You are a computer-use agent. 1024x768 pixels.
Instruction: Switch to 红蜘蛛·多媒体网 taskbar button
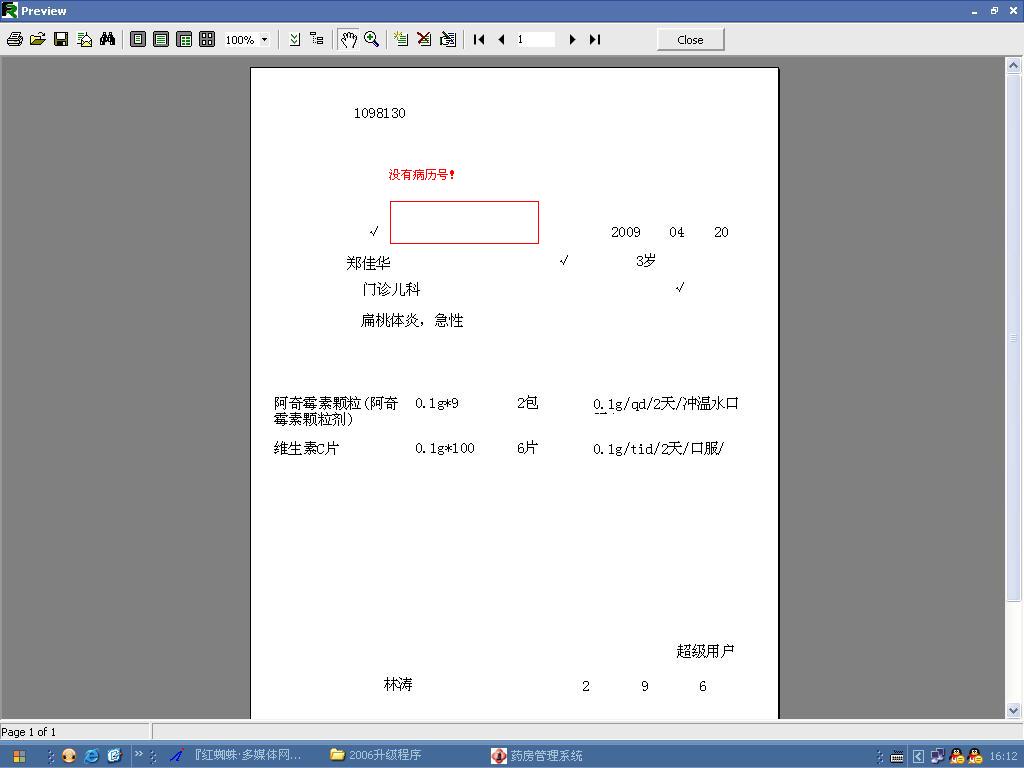tap(236, 755)
